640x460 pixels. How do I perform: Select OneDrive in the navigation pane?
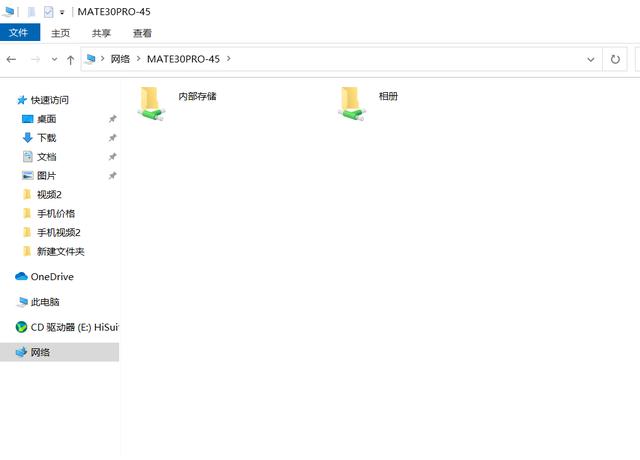[52, 277]
